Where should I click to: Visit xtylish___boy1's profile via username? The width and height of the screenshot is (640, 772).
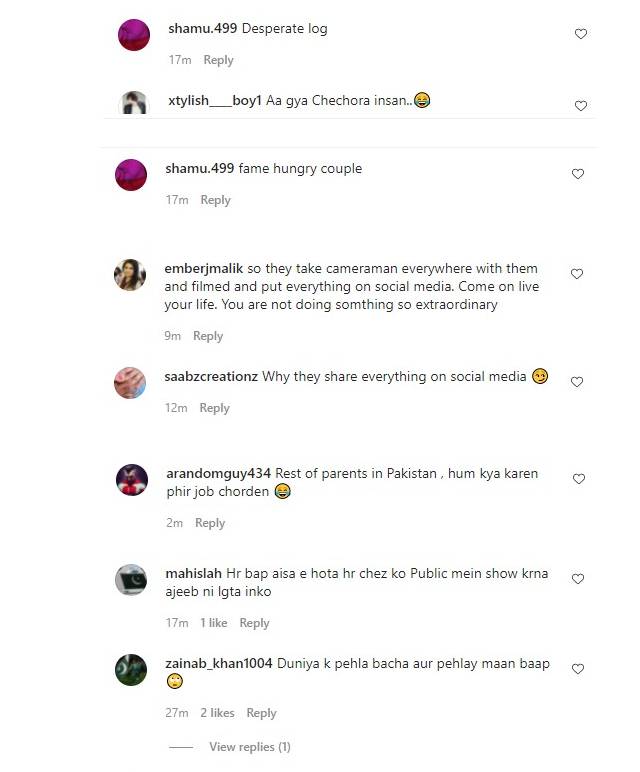[215, 100]
